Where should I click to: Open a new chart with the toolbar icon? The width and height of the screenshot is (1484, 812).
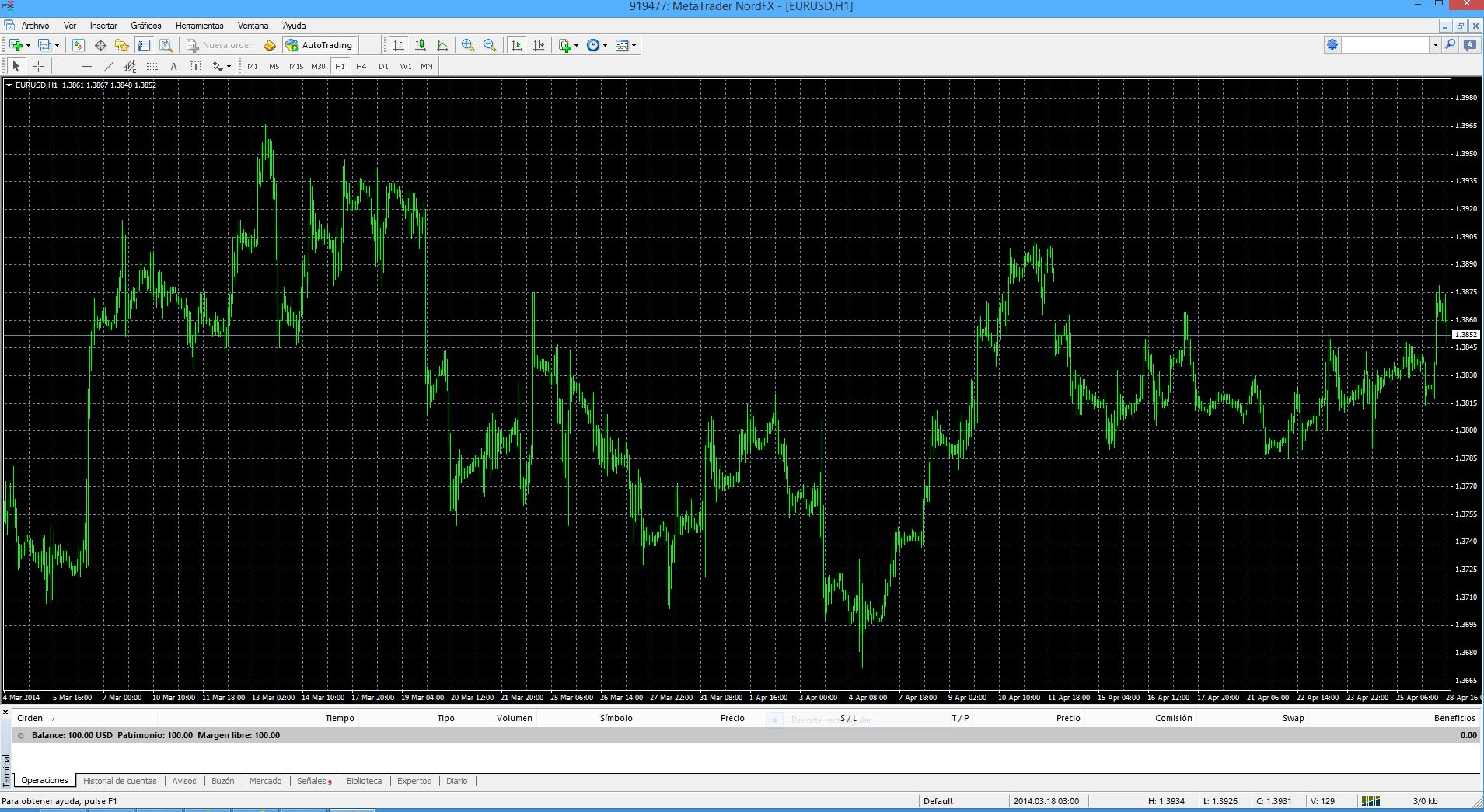click(x=16, y=45)
